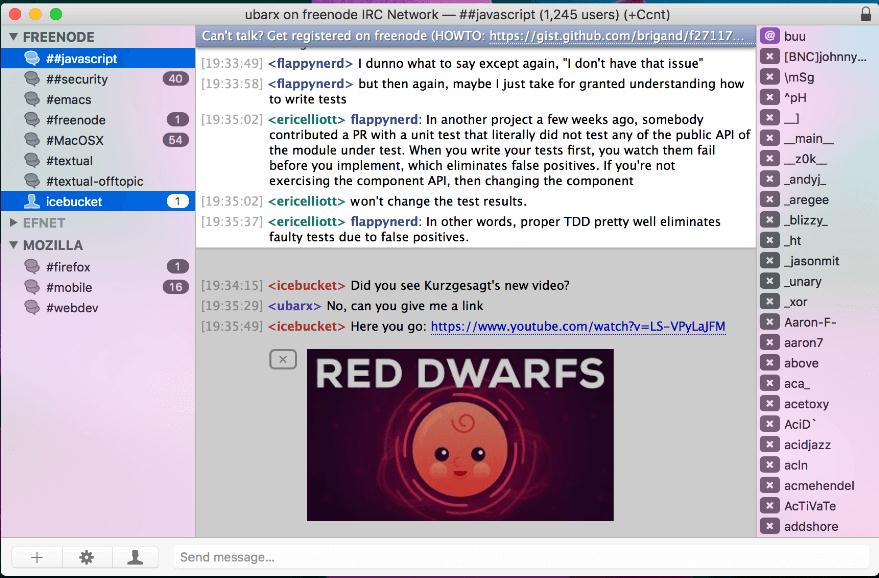Click the mode icon beside acidjazz
The image size is (879, 578).
pyautogui.click(x=770, y=445)
